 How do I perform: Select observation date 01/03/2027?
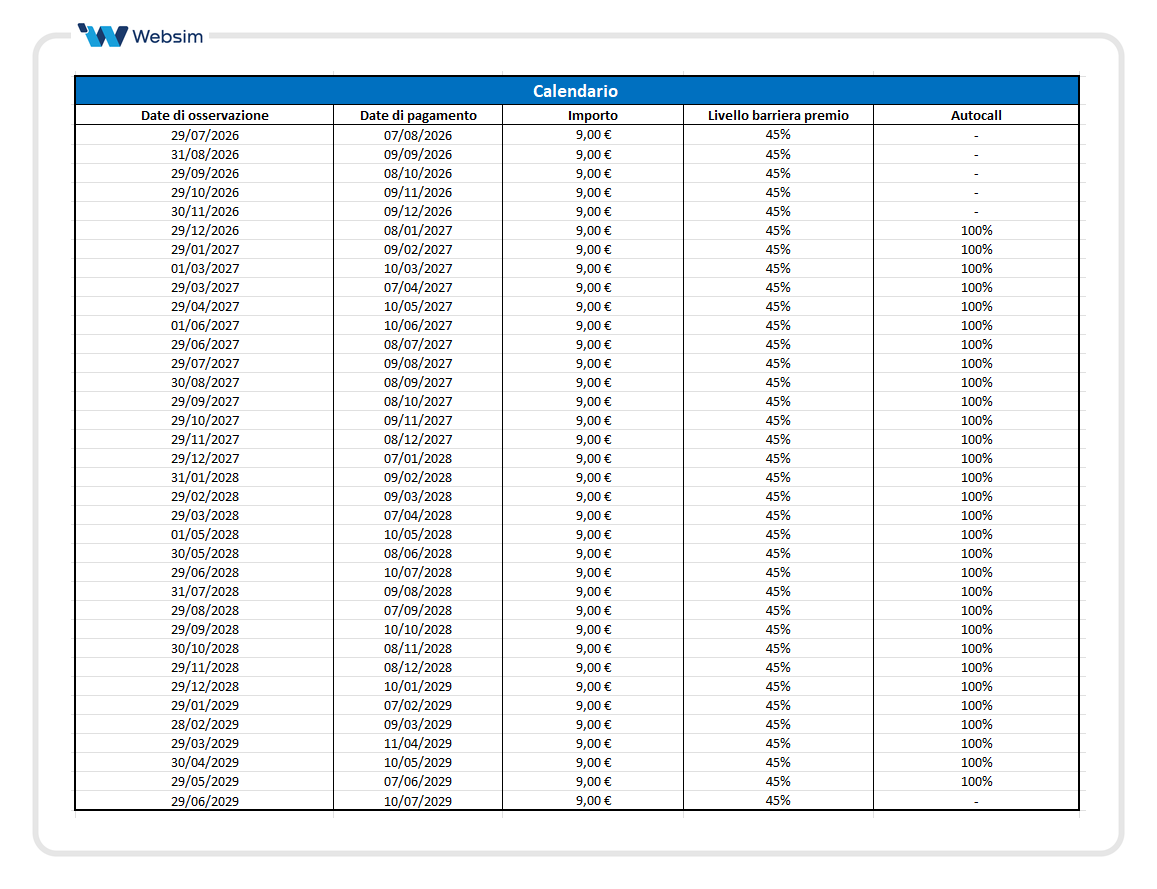click(x=204, y=269)
